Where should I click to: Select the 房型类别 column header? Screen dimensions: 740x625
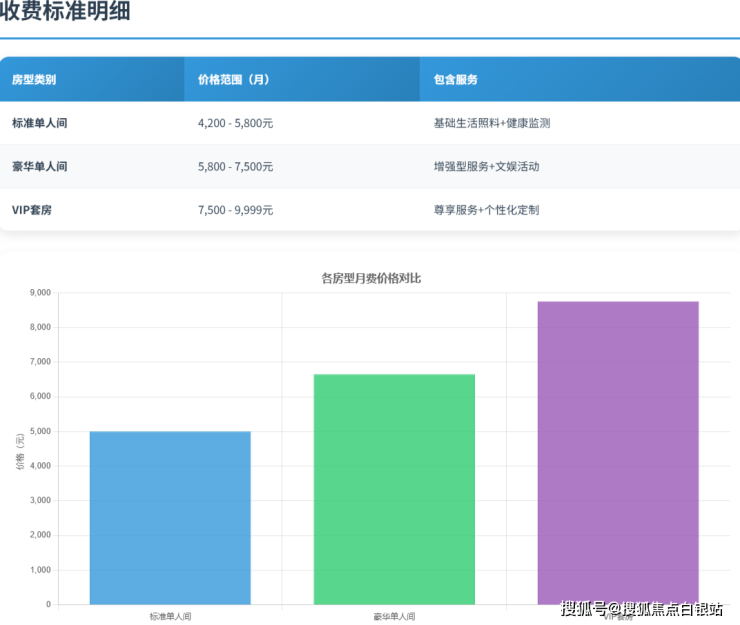(x=34, y=79)
